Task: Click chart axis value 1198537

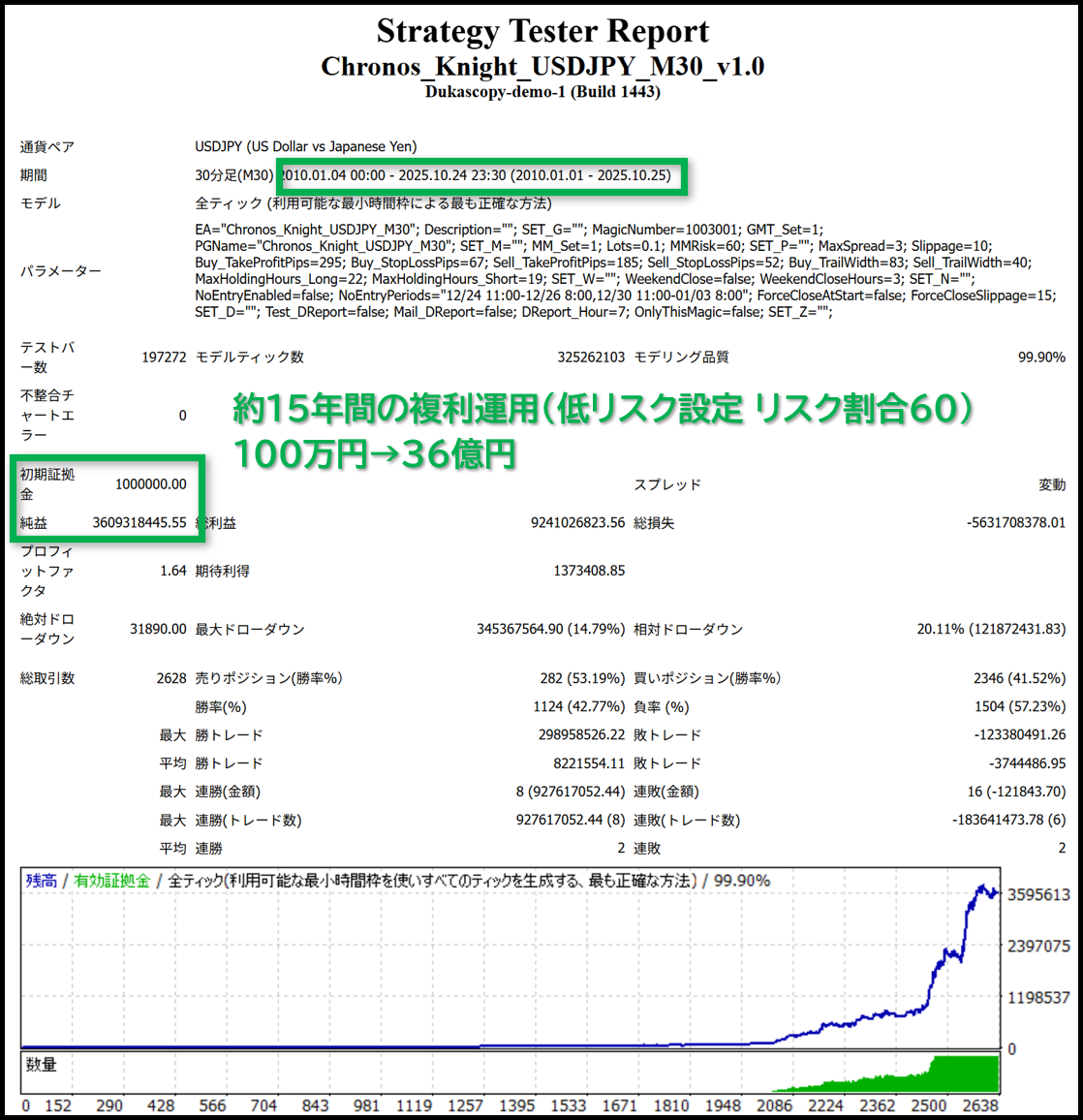Action: point(1038,998)
